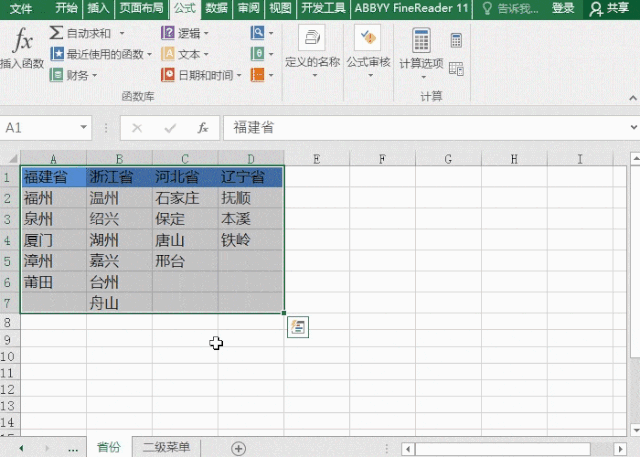Expand the Logical (逻辑) dropdown arrow
The width and height of the screenshot is (640, 457).
pos(206,33)
